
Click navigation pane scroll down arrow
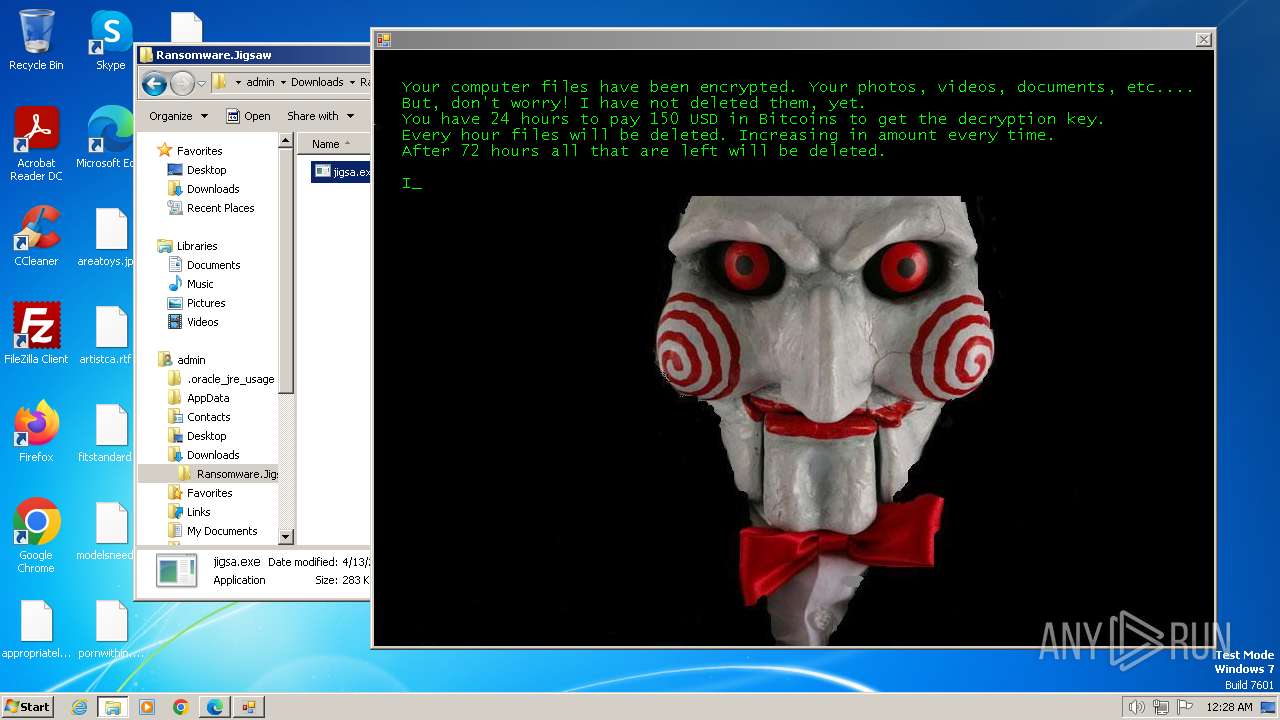pos(285,537)
